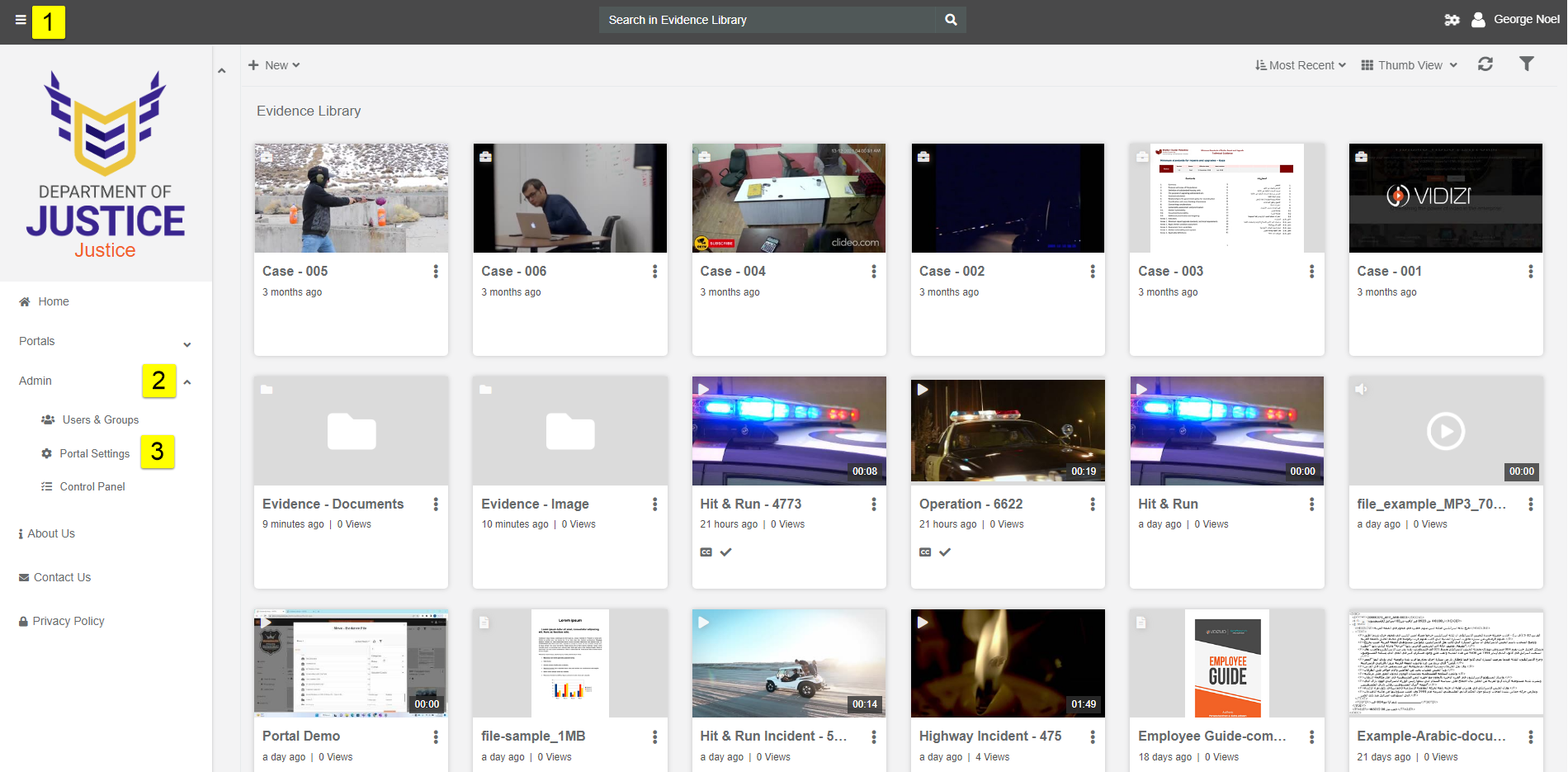Collapse the sidebar with up arrow
The height and width of the screenshot is (772, 1568).
point(222,71)
